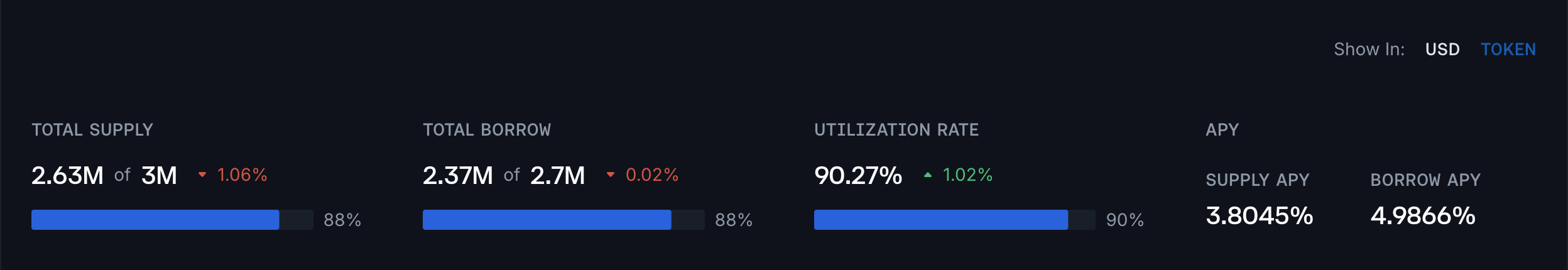Click the 1.02% utilization change percentage
This screenshot has width=1568, height=270.
(x=967, y=175)
